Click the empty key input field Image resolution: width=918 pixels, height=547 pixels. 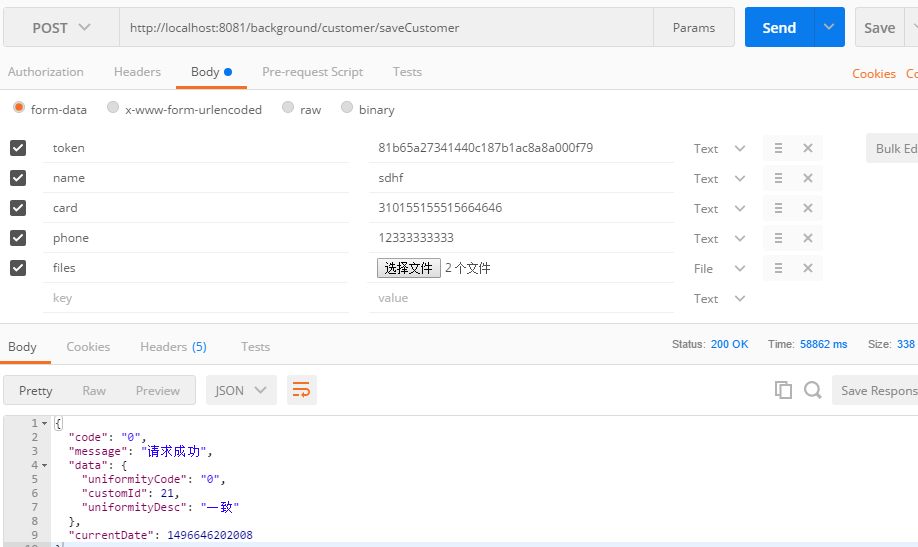coord(196,298)
